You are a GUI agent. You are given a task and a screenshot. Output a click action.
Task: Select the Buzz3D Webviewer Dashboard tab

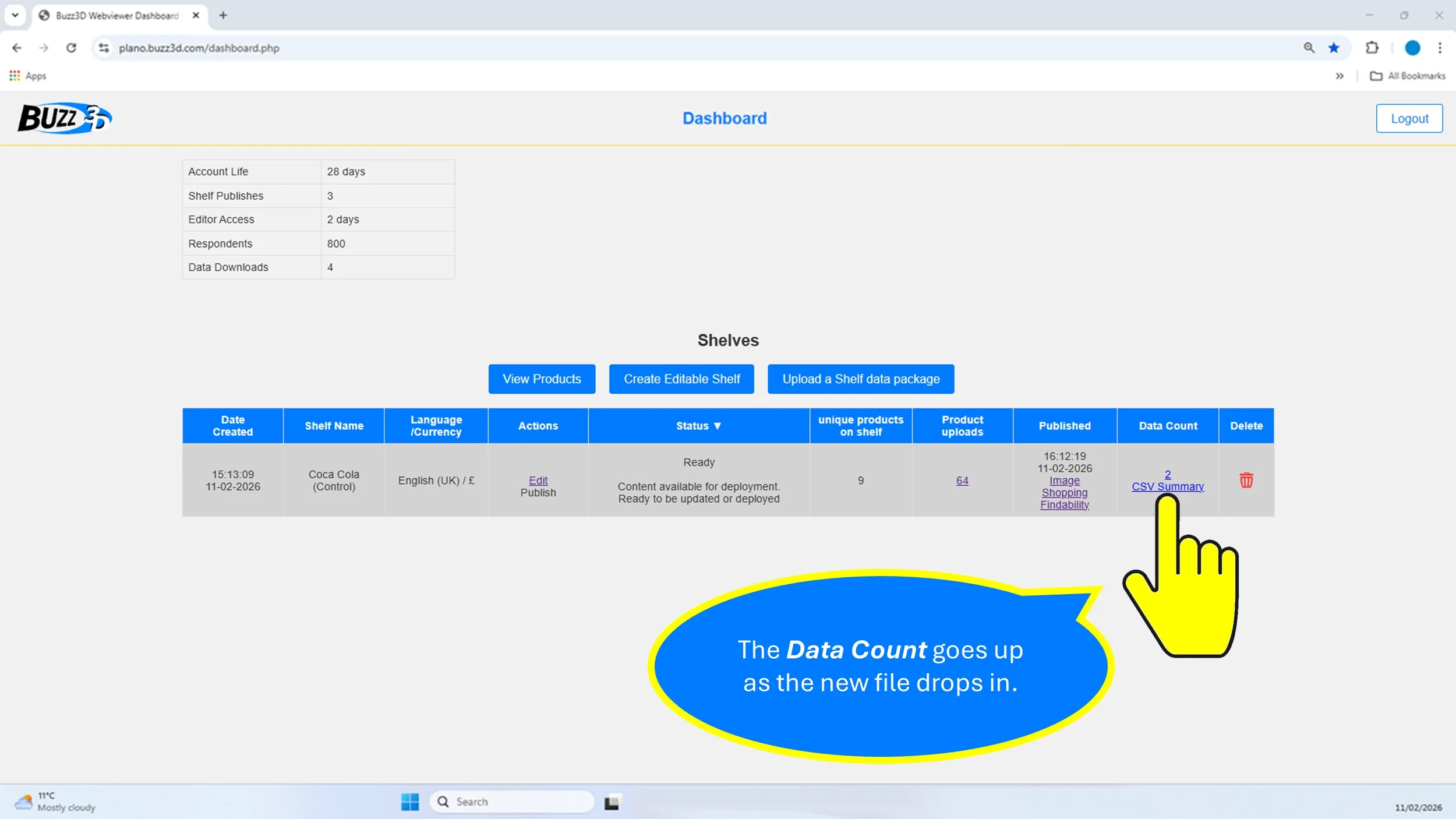(x=116, y=16)
